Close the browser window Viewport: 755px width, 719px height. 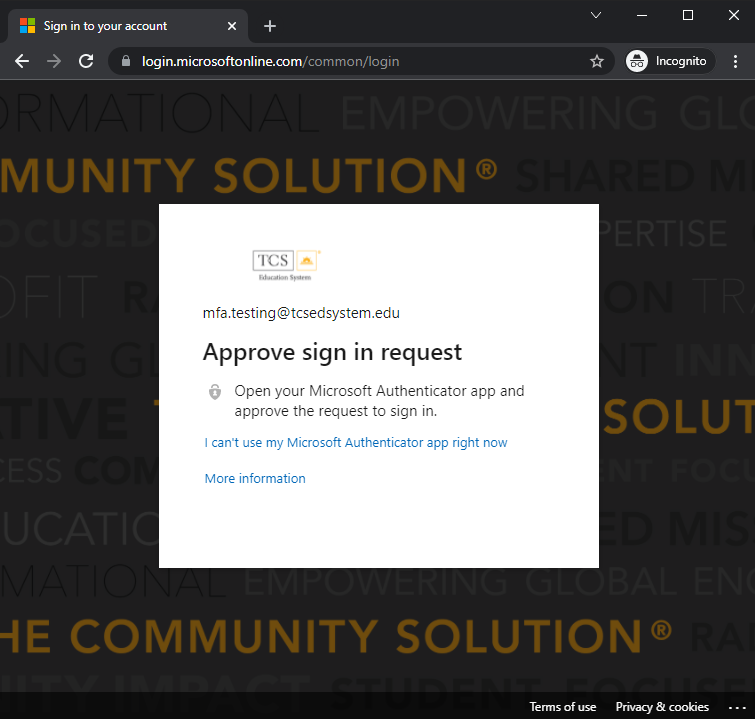click(x=733, y=15)
